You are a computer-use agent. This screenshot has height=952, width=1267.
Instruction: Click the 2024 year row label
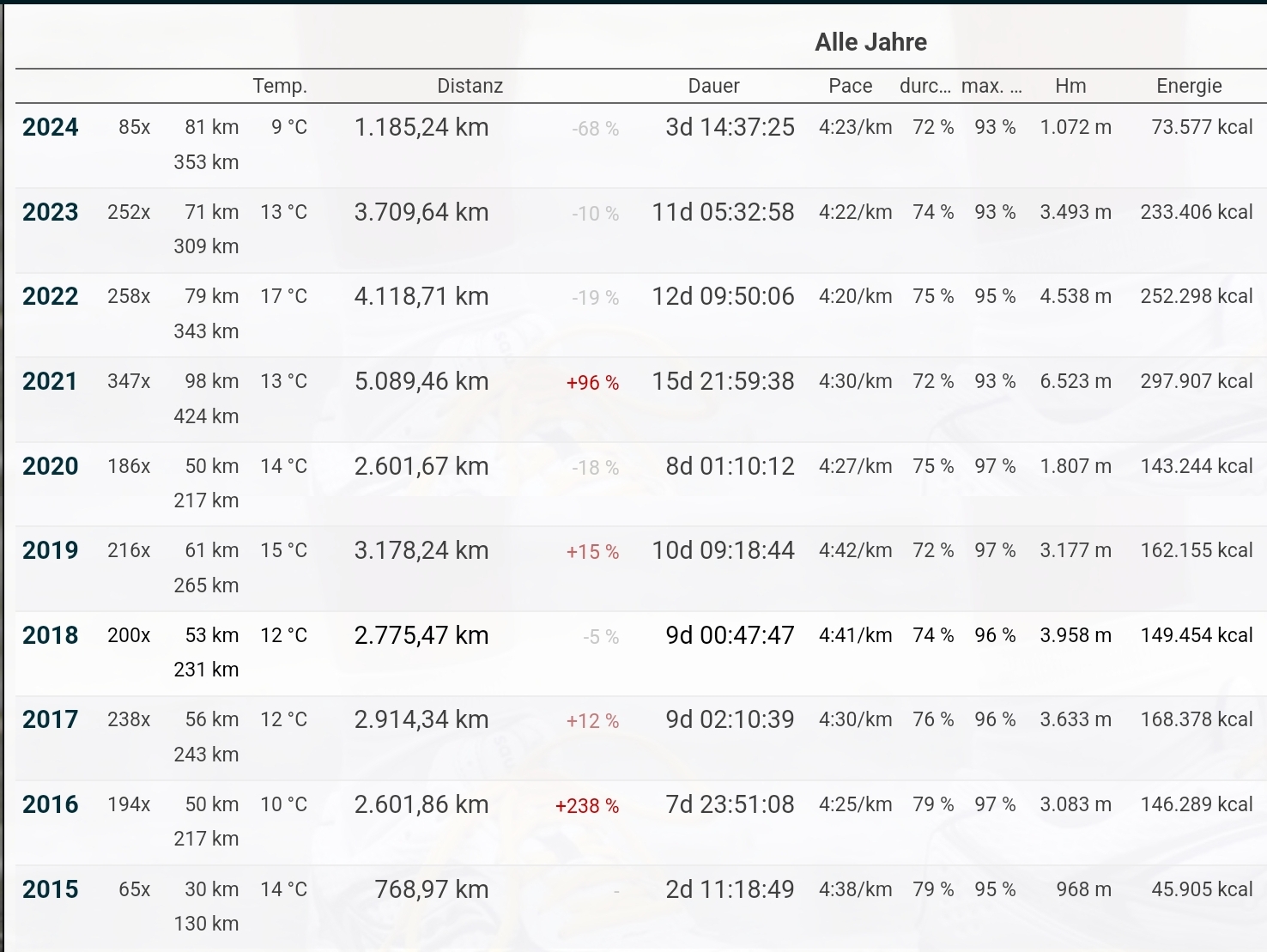[x=51, y=128]
